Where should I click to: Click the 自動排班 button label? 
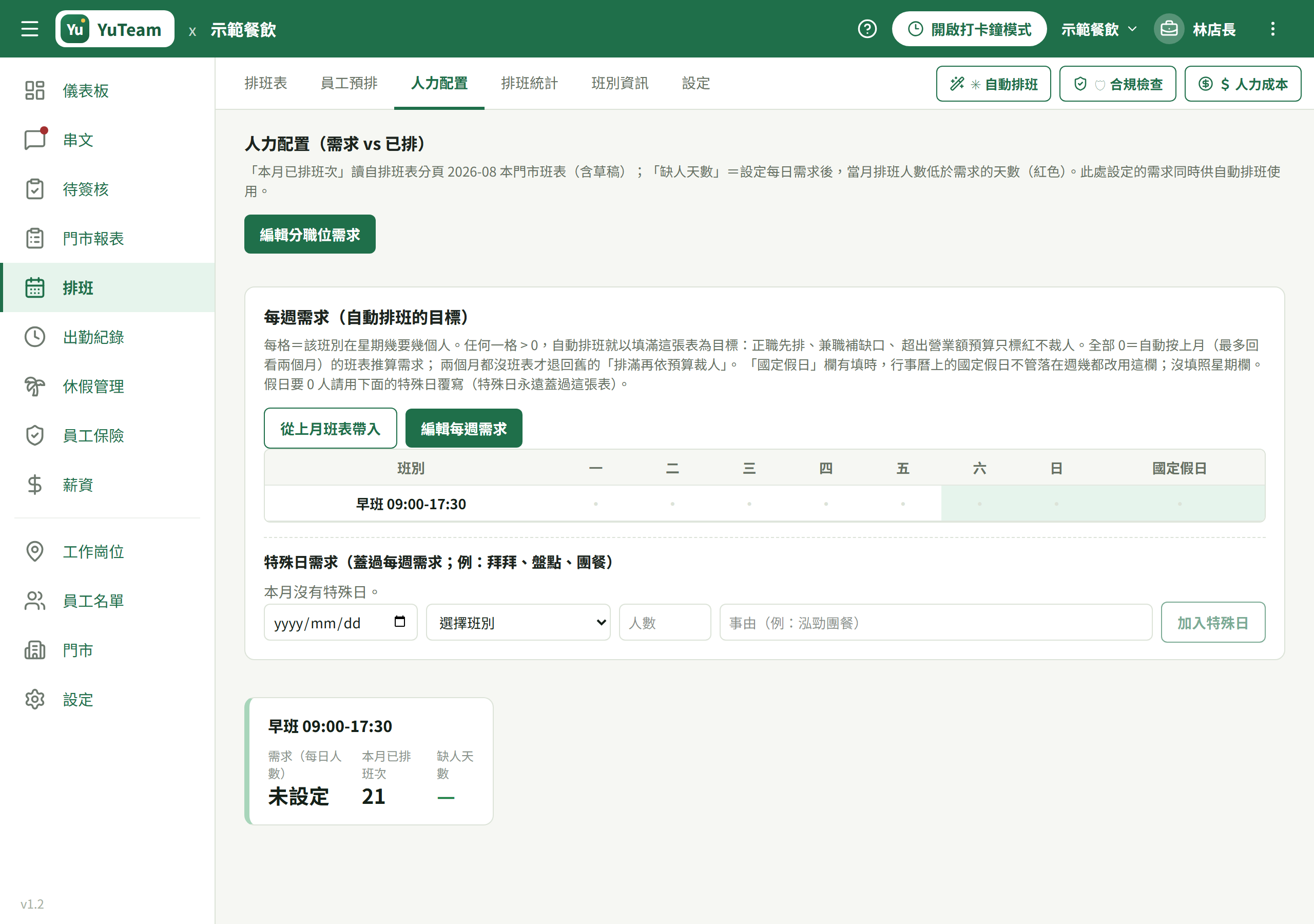click(x=1011, y=84)
